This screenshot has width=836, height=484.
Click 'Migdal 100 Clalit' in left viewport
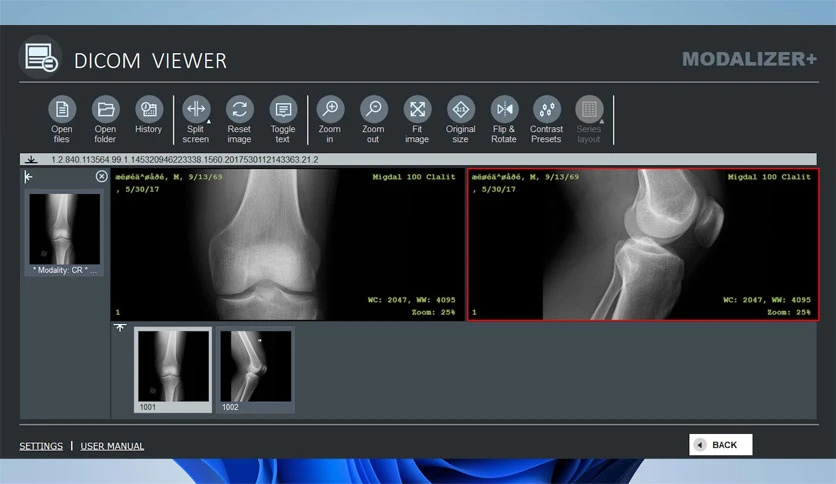[414, 177]
